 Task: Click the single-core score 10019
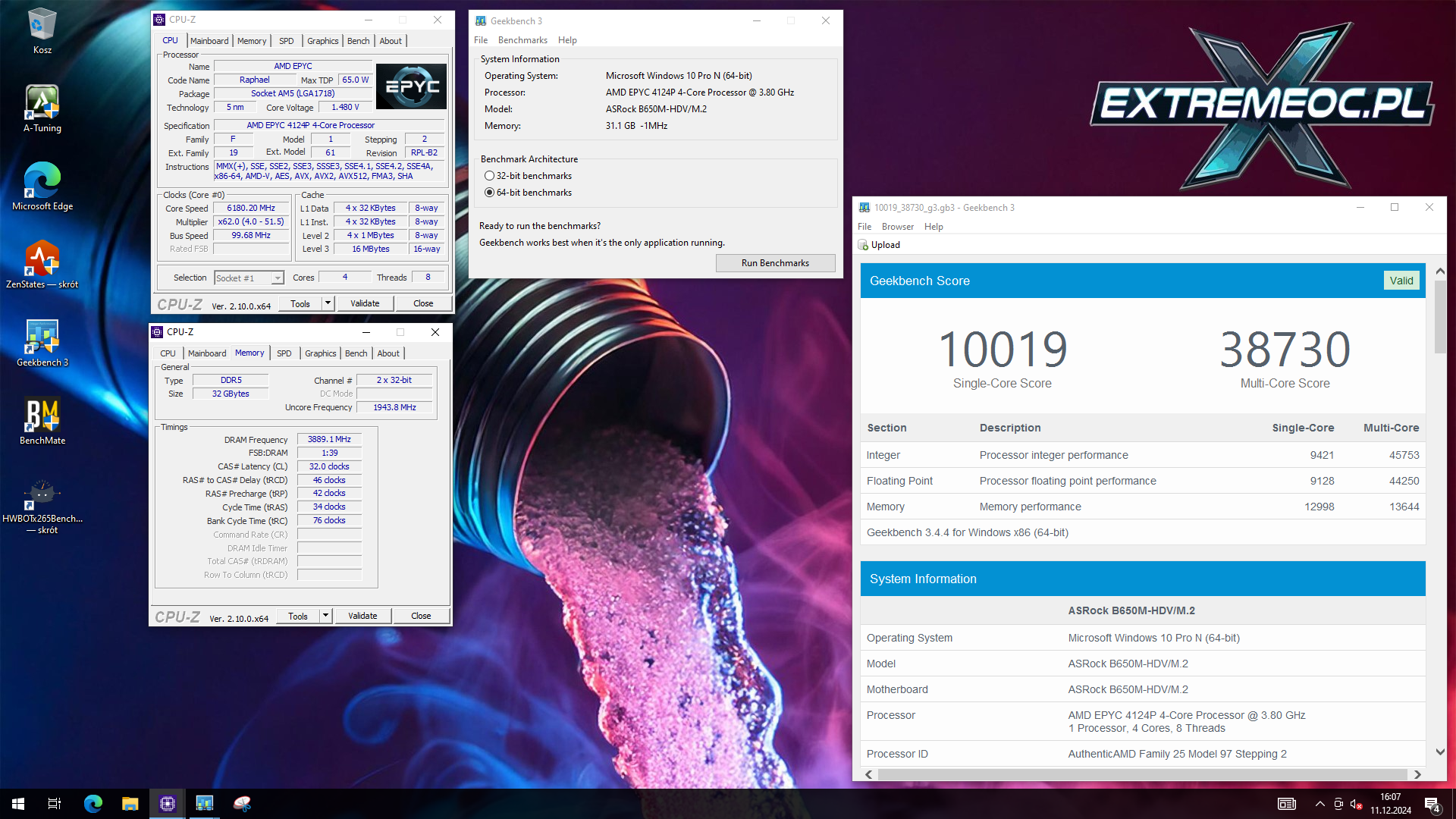point(1003,350)
